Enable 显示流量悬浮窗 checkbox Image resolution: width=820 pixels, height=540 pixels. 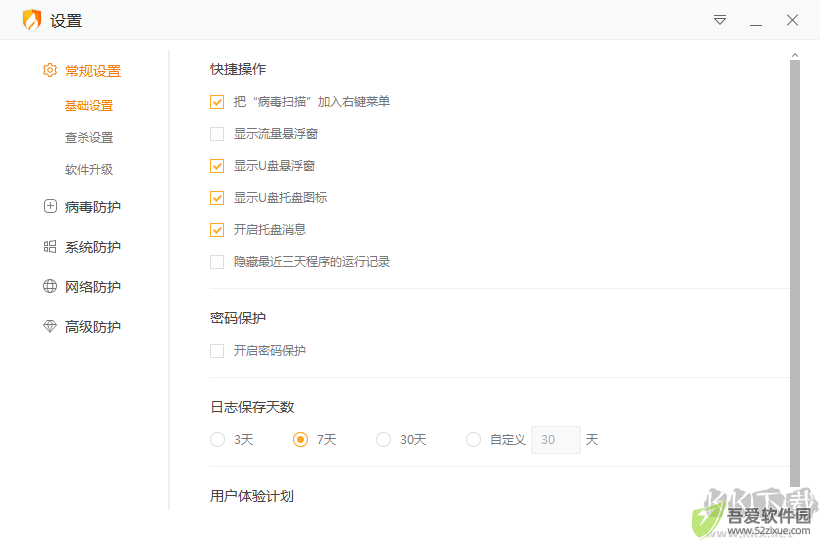click(x=217, y=134)
